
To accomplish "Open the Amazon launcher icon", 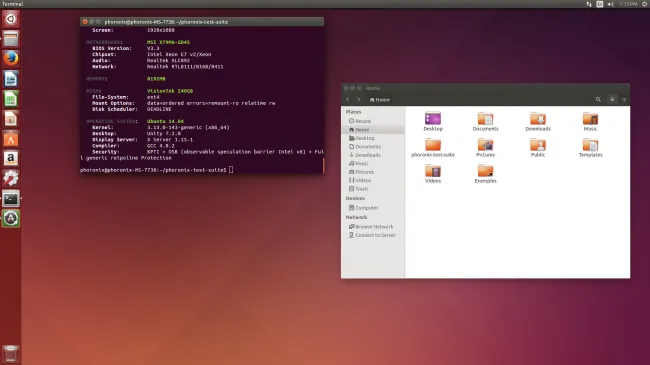I will [11, 158].
